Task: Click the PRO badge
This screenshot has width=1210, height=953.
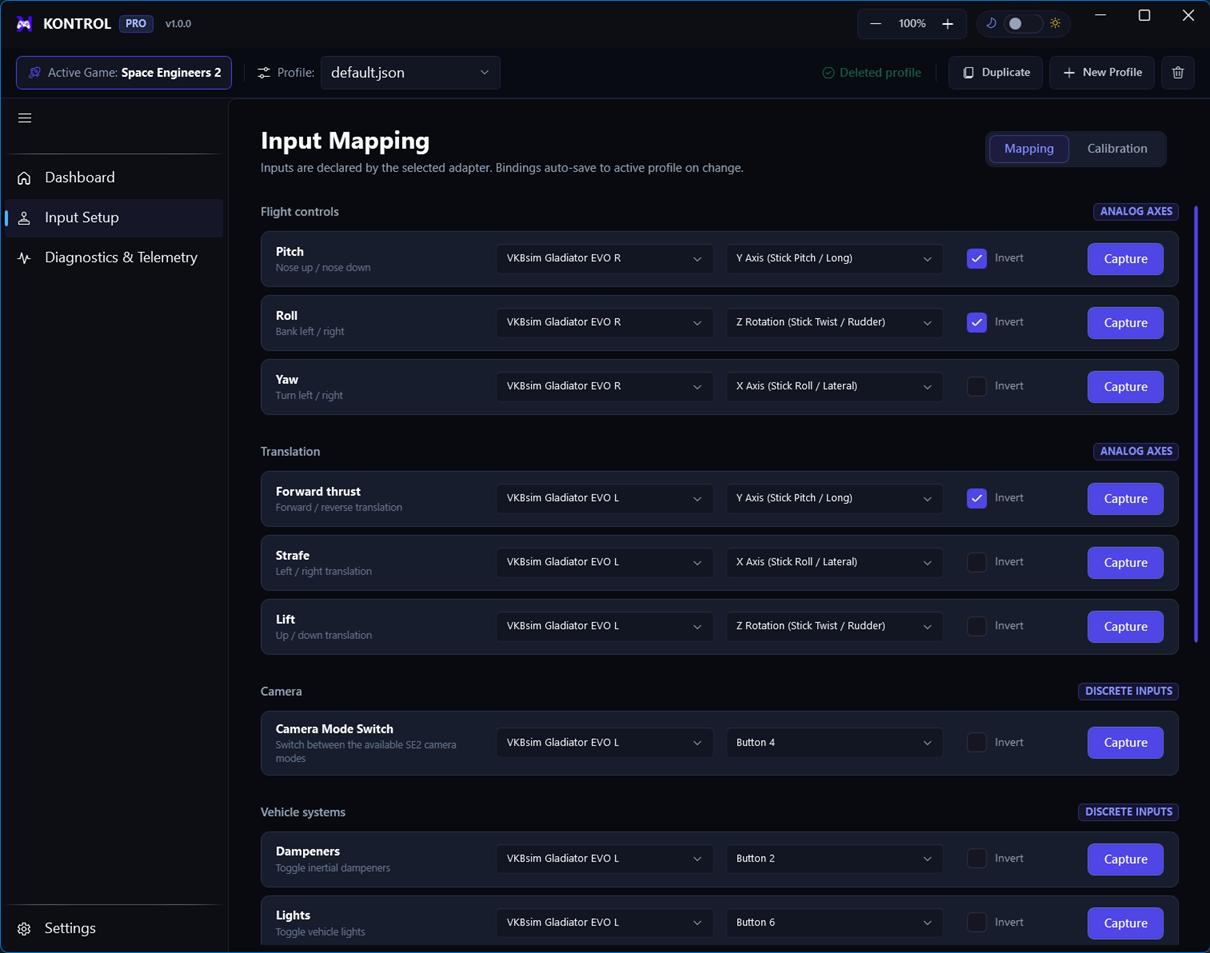Action: 136,24
